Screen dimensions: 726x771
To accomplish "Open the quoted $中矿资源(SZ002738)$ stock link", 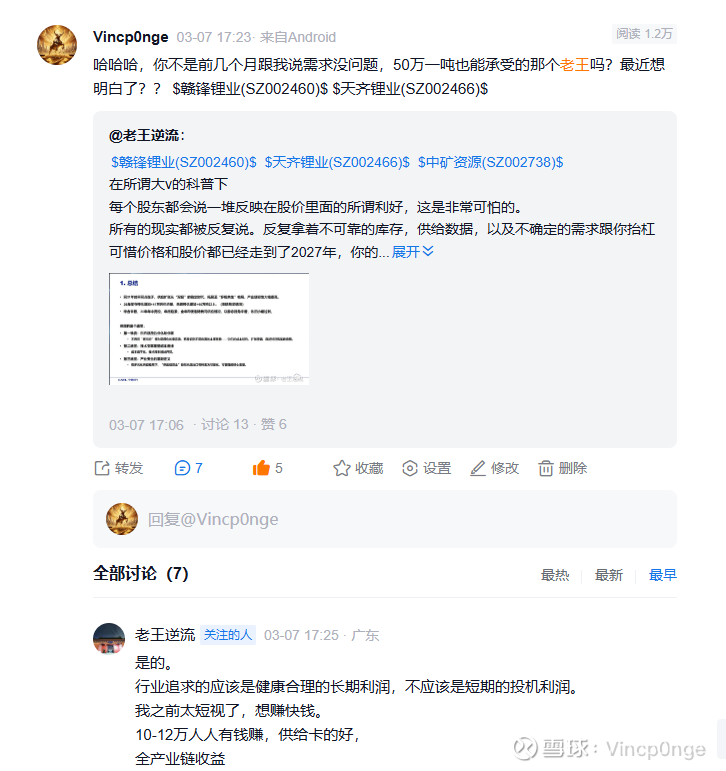I will pos(490,162).
